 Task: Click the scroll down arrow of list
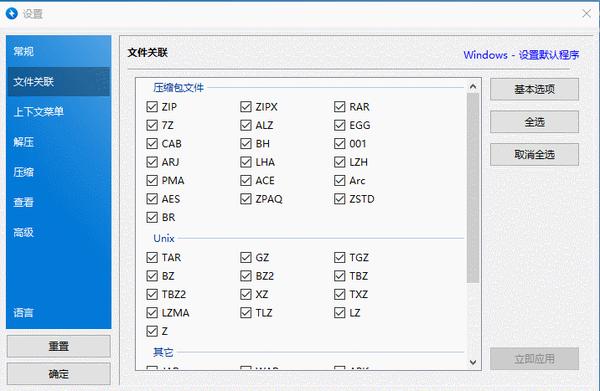473,362
